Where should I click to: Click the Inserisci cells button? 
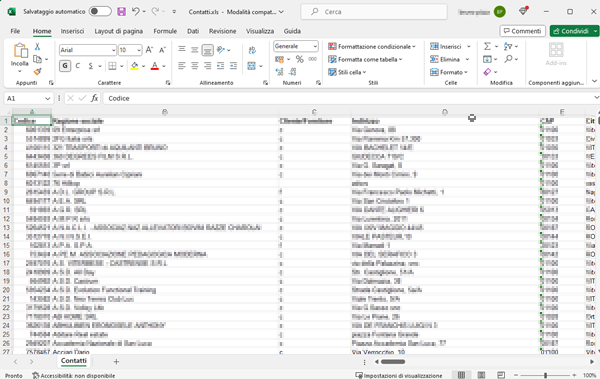pyautogui.click(x=446, y=47)
